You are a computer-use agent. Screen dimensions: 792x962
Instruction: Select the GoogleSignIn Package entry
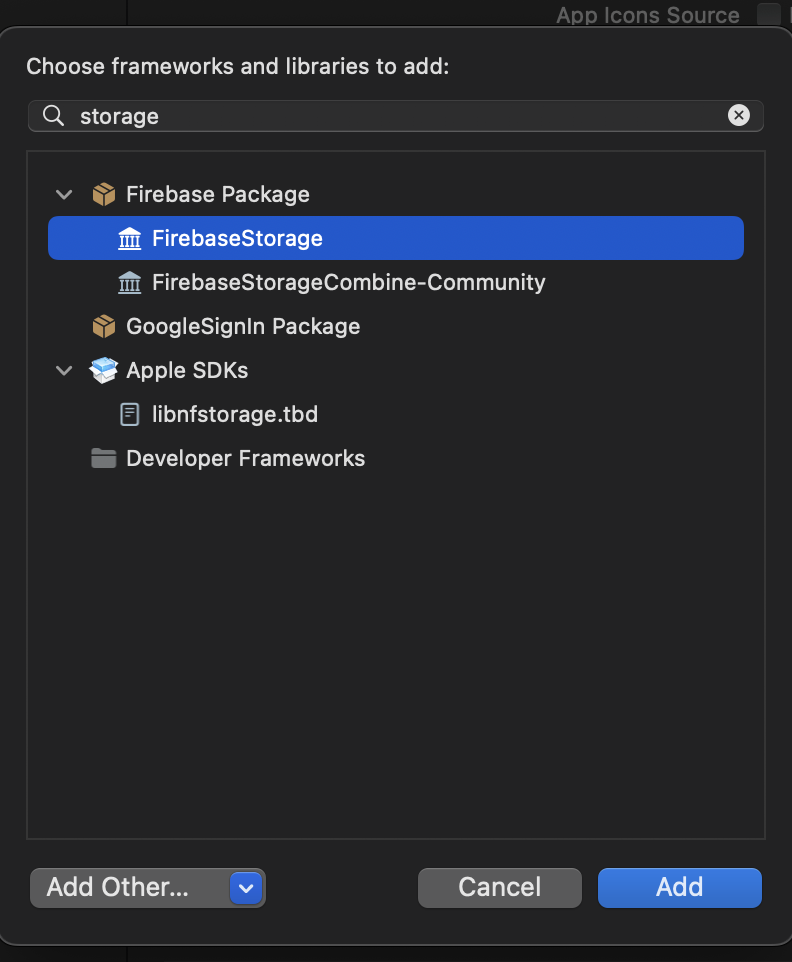pos(243,326)
